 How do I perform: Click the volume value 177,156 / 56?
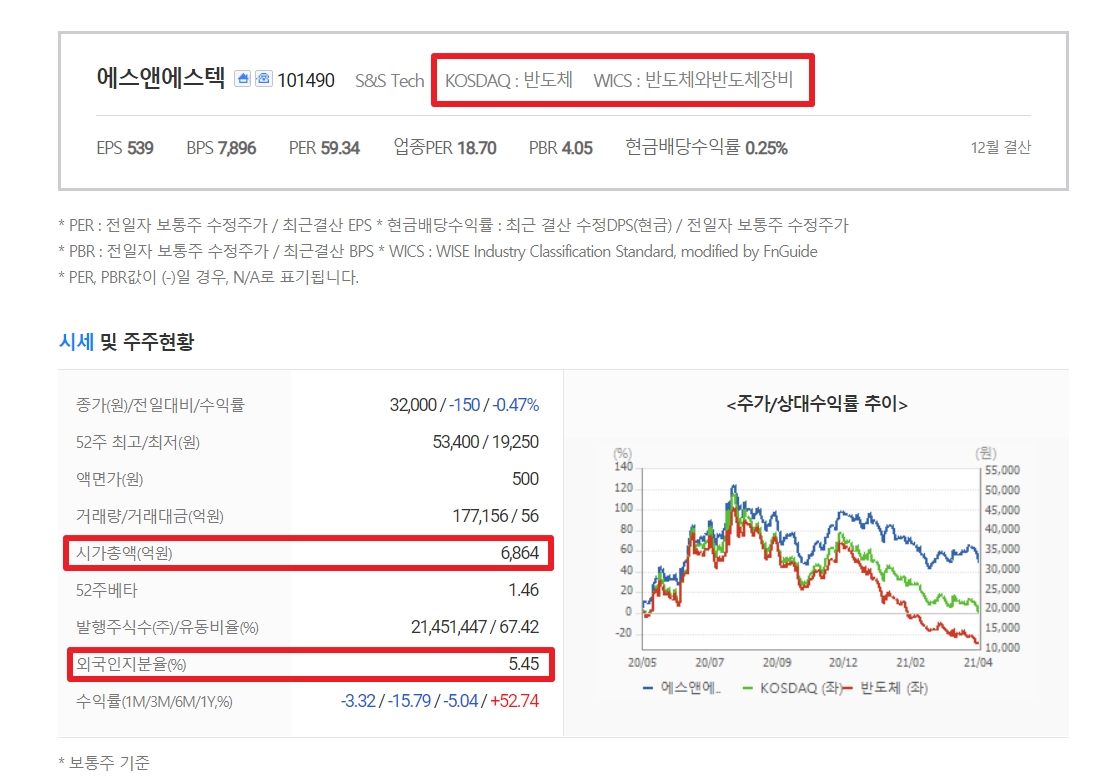coord(496,516)
